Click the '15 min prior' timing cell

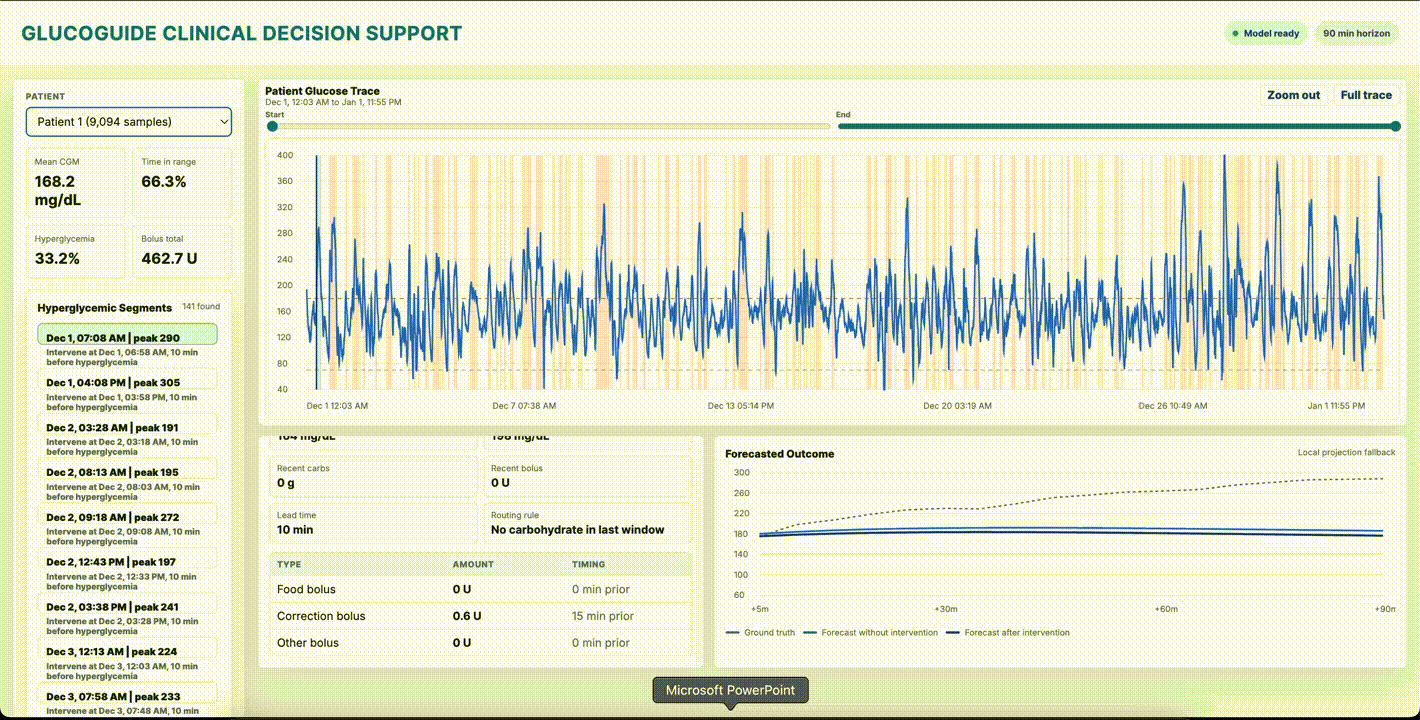click(x=603, y=616)
